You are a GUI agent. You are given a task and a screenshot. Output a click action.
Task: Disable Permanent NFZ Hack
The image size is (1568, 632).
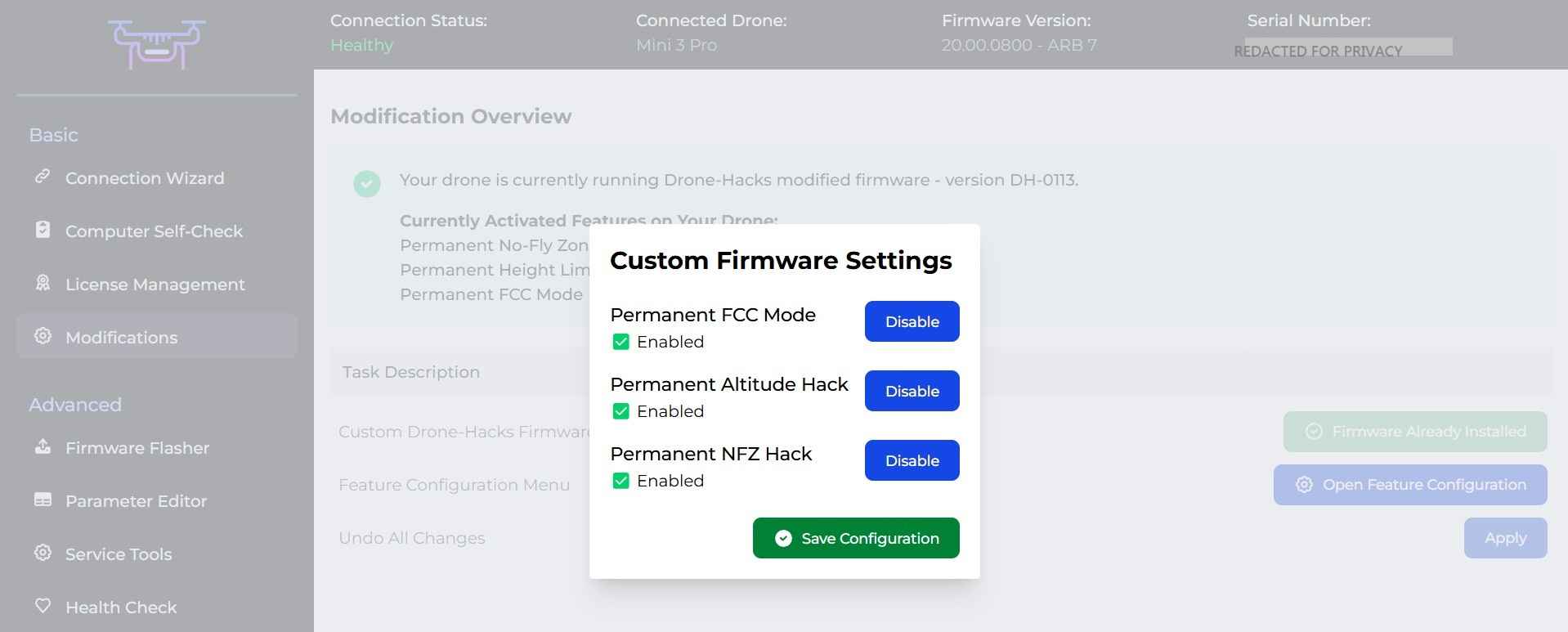912,460
